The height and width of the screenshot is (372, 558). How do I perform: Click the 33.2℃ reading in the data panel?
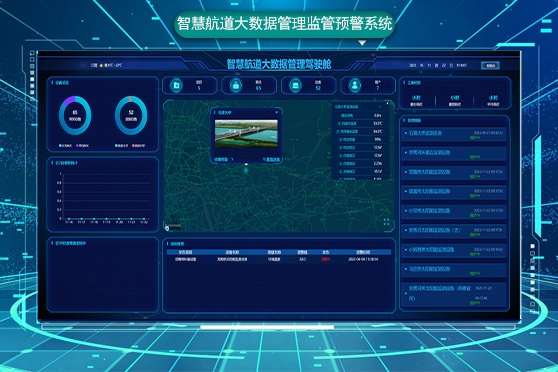click(x=378, y=124)
